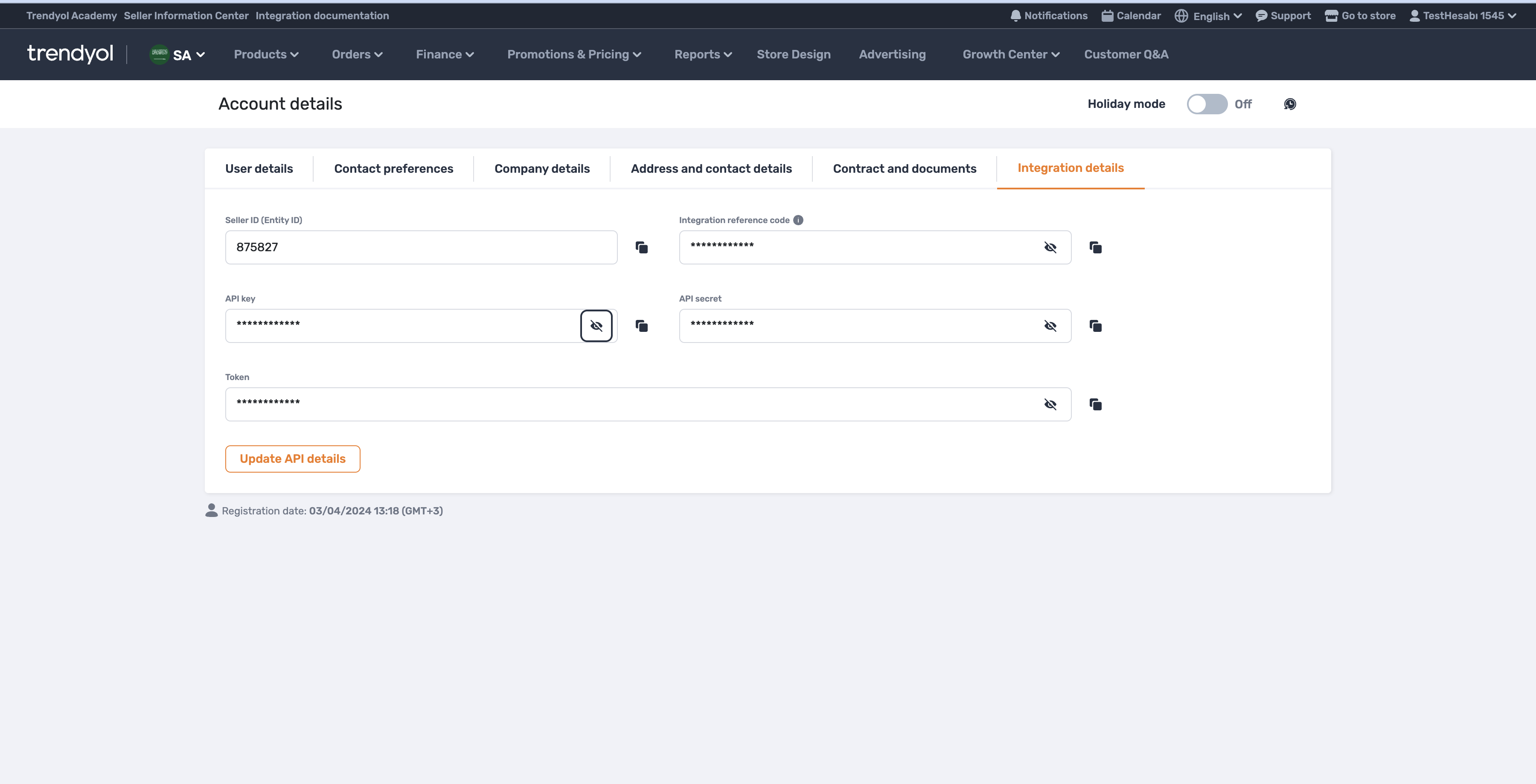Click the Update API details button
The height and width of the screenshot is (784, 1536).
293,459
